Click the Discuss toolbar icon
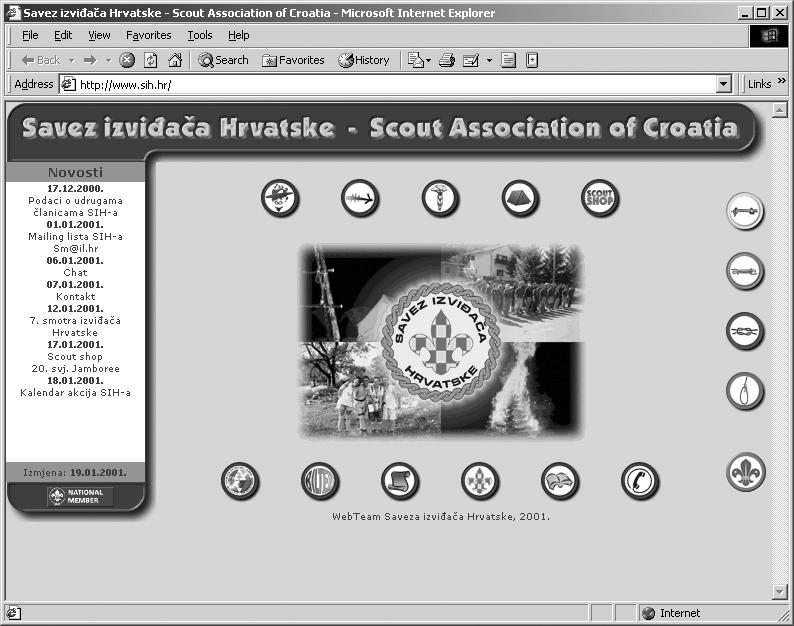The image size is (794, 626). [508, 60]
